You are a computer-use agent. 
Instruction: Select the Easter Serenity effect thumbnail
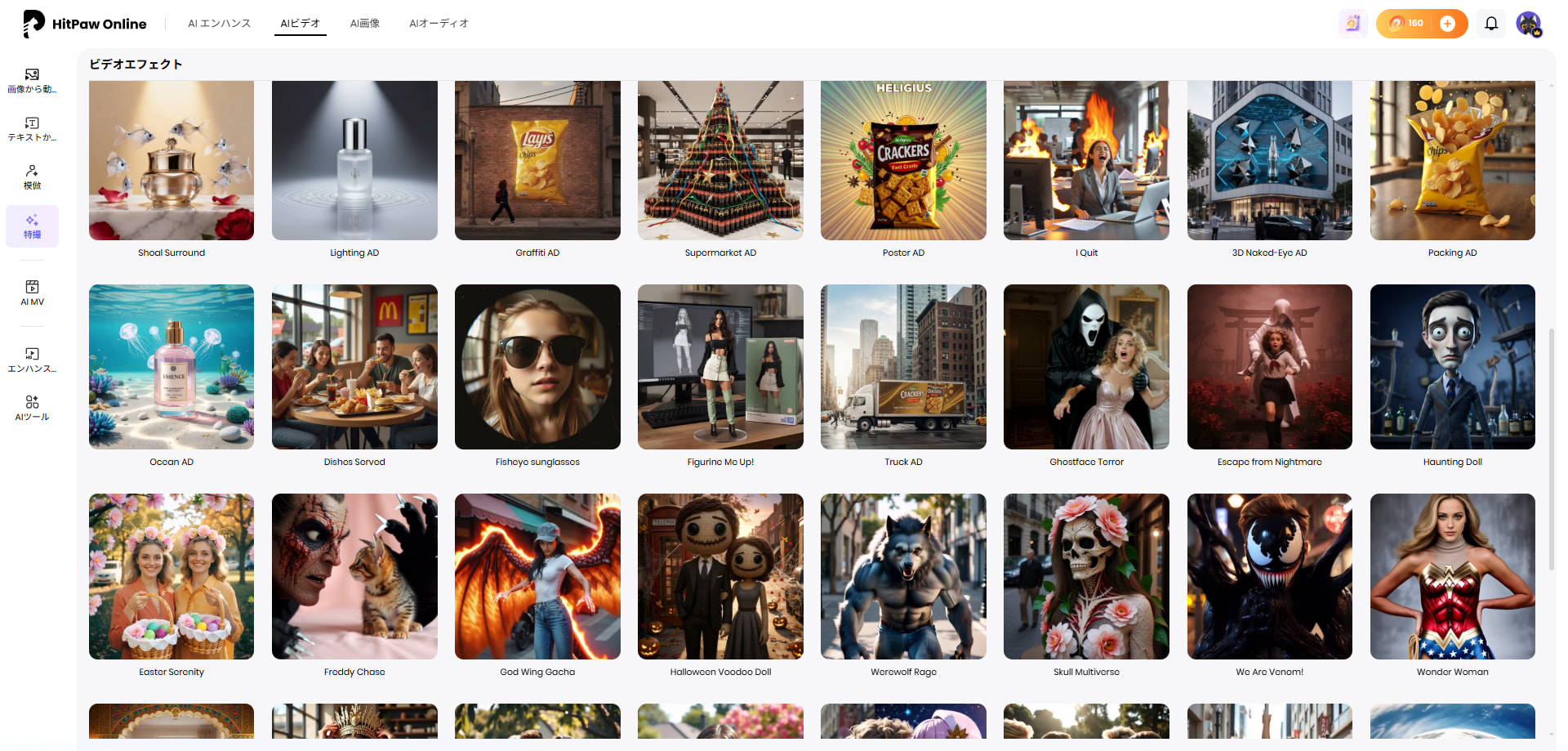click(171, 576)
